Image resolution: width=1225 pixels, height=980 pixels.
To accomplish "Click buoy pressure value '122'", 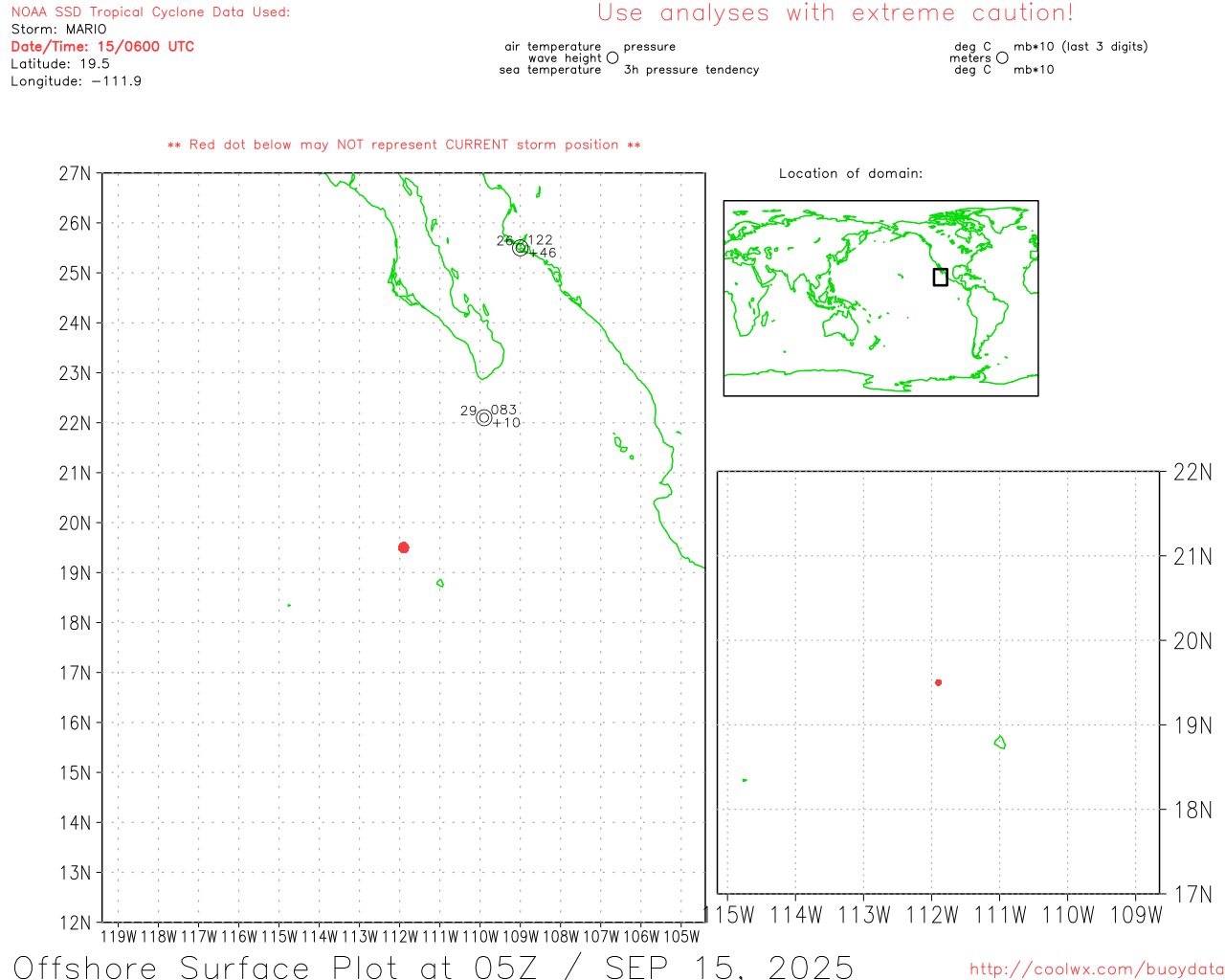I will point(541,240).
